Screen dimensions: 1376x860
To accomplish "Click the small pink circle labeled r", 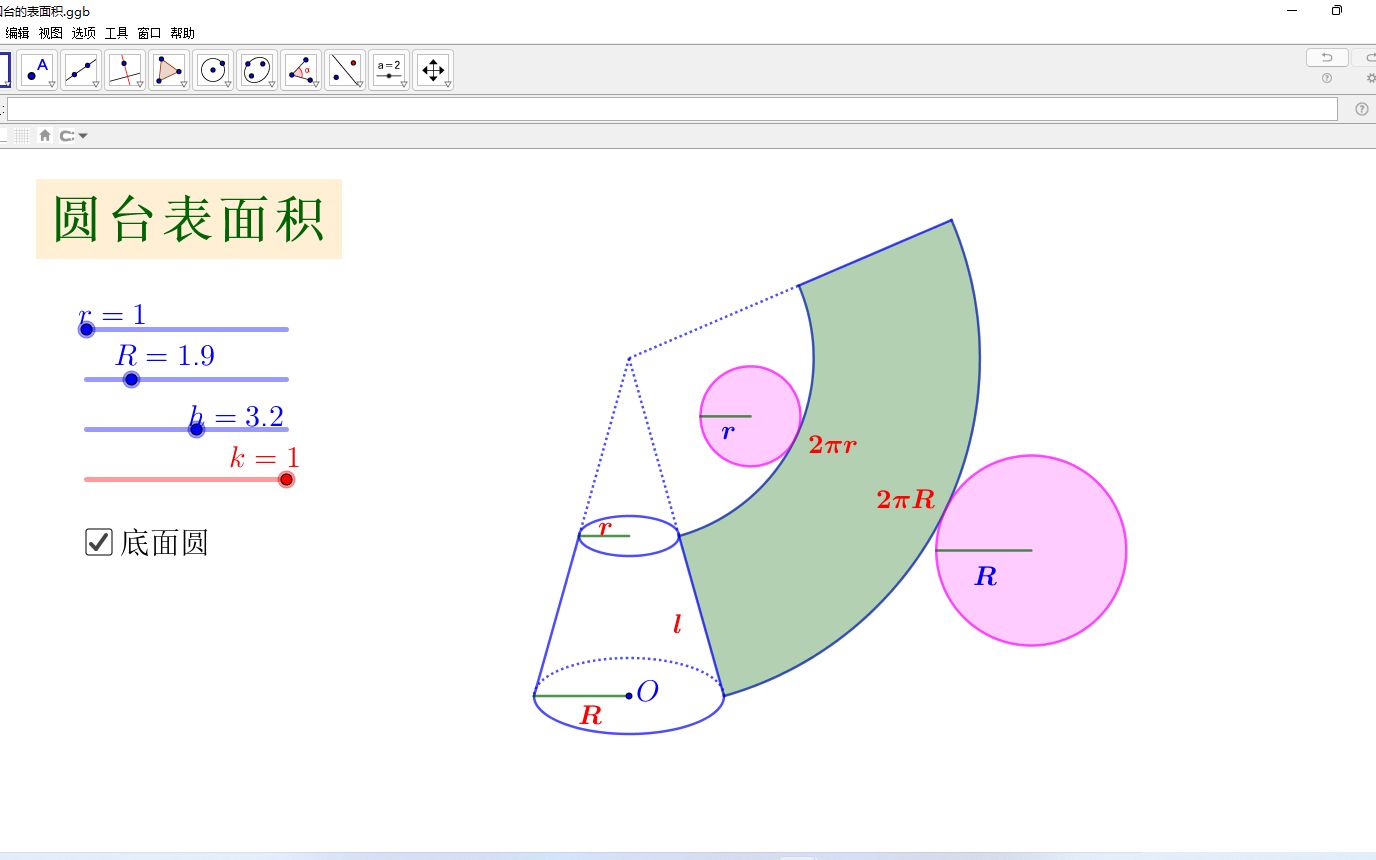I will coord(750,416).
